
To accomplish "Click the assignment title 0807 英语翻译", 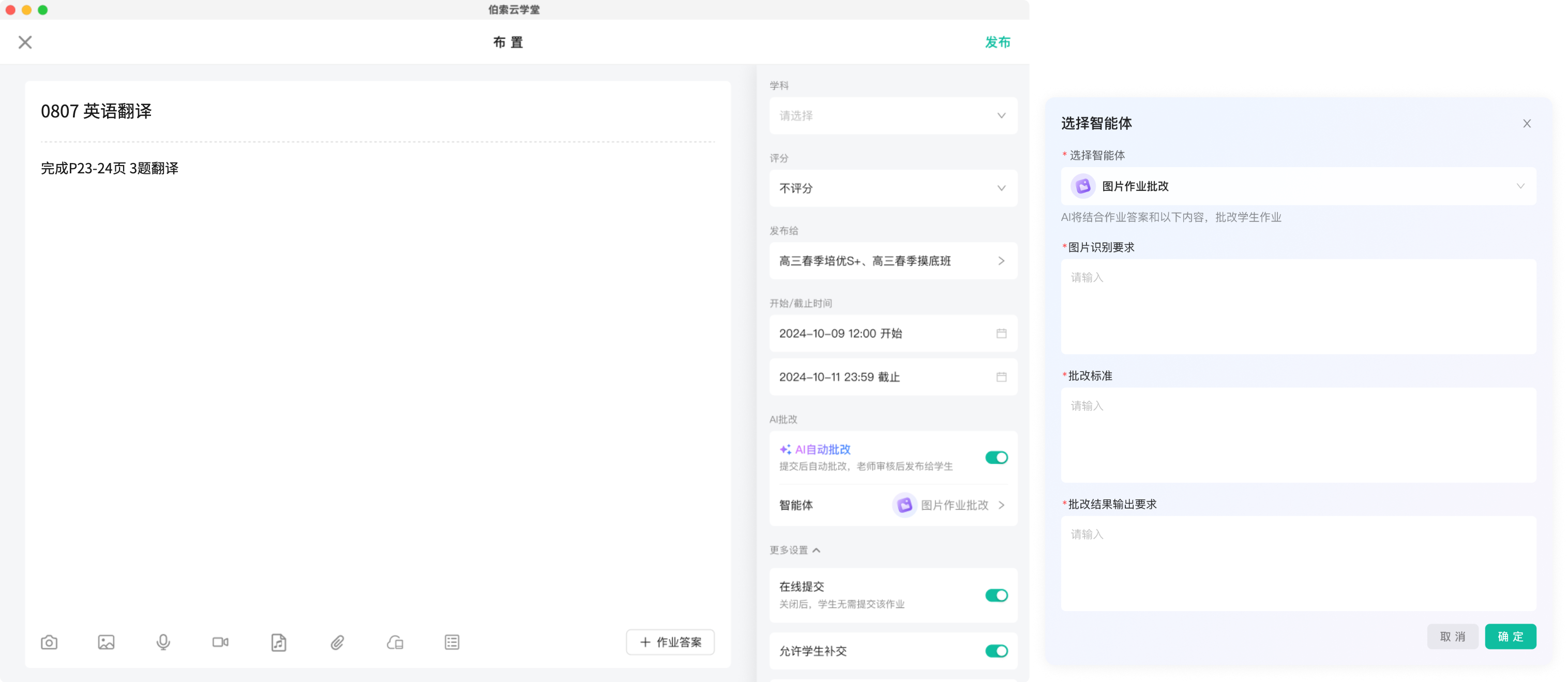I will click(x=96, y=111).
